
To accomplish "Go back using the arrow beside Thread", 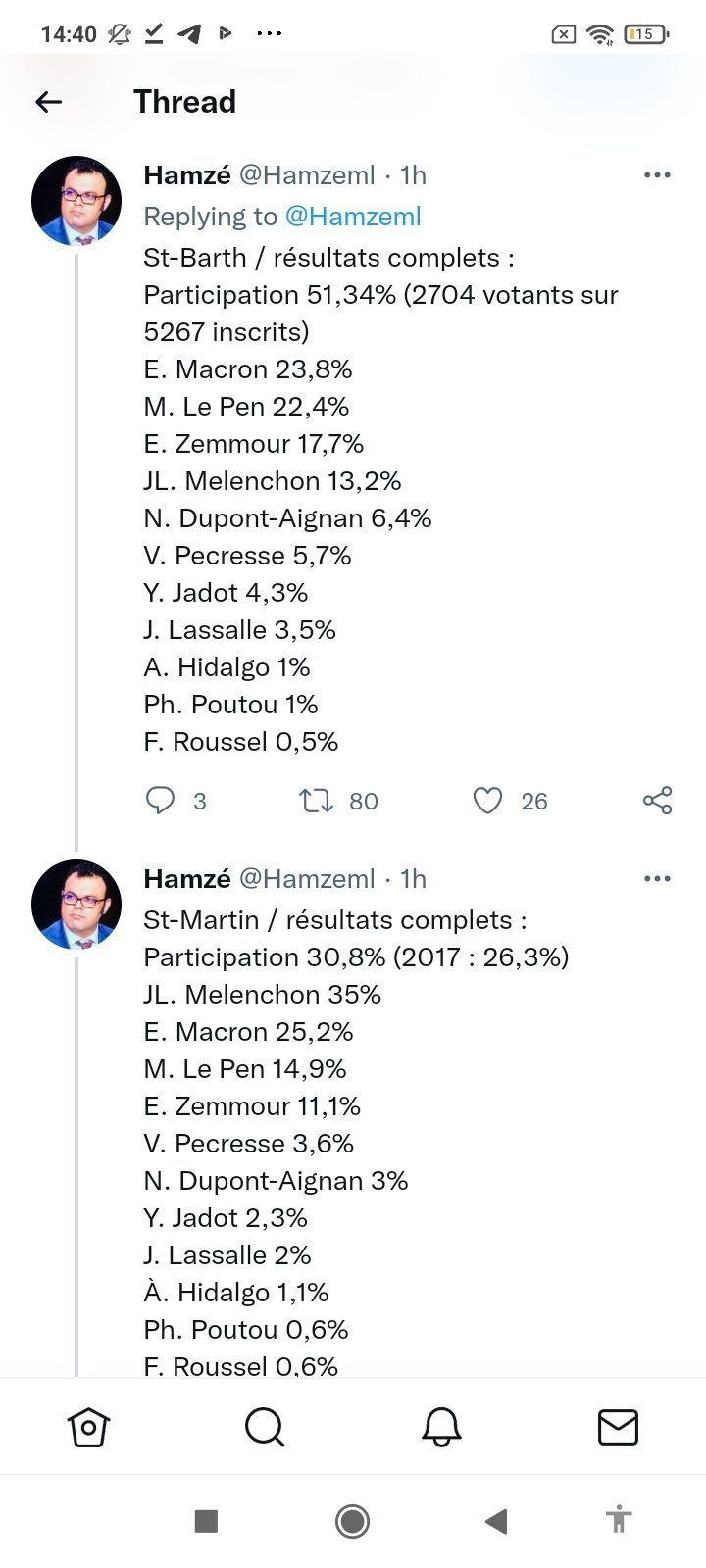I will (48, 102).
